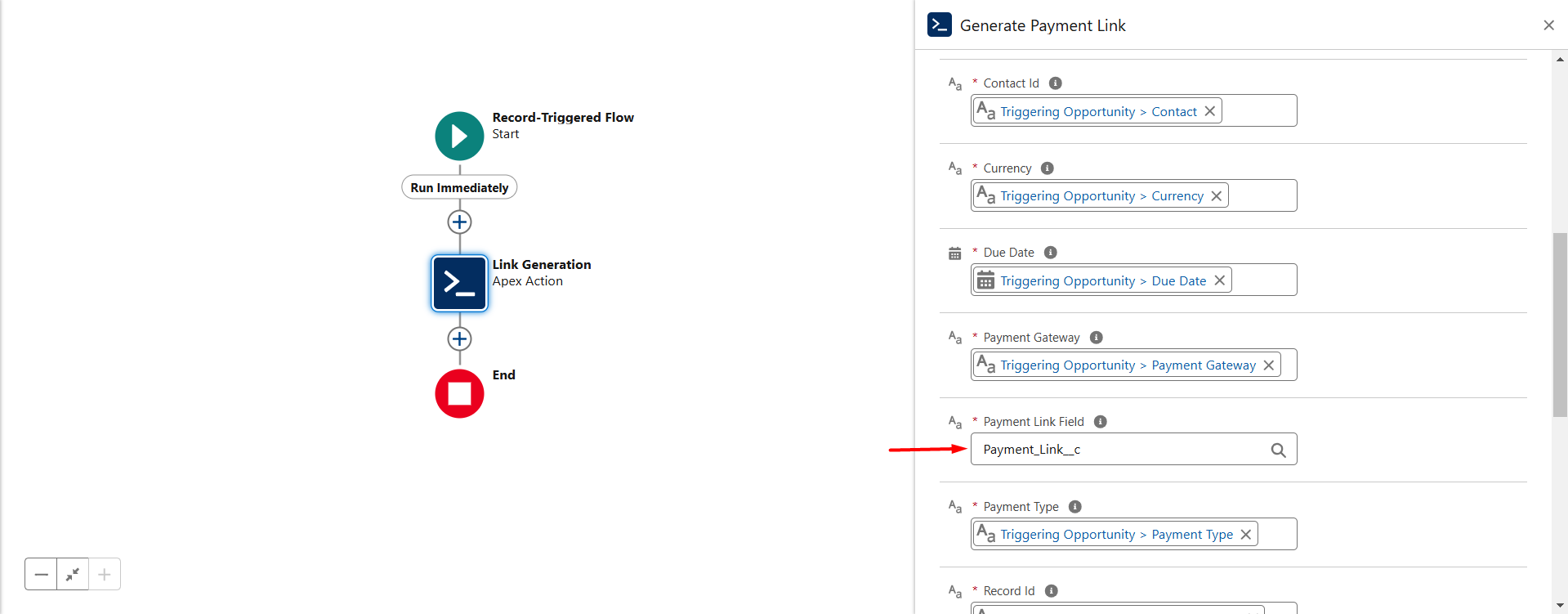Screen dimensions: 1568x614
Task: Select the Triggering Opportunity > Due Date pill text
Action: point(1103,281)
